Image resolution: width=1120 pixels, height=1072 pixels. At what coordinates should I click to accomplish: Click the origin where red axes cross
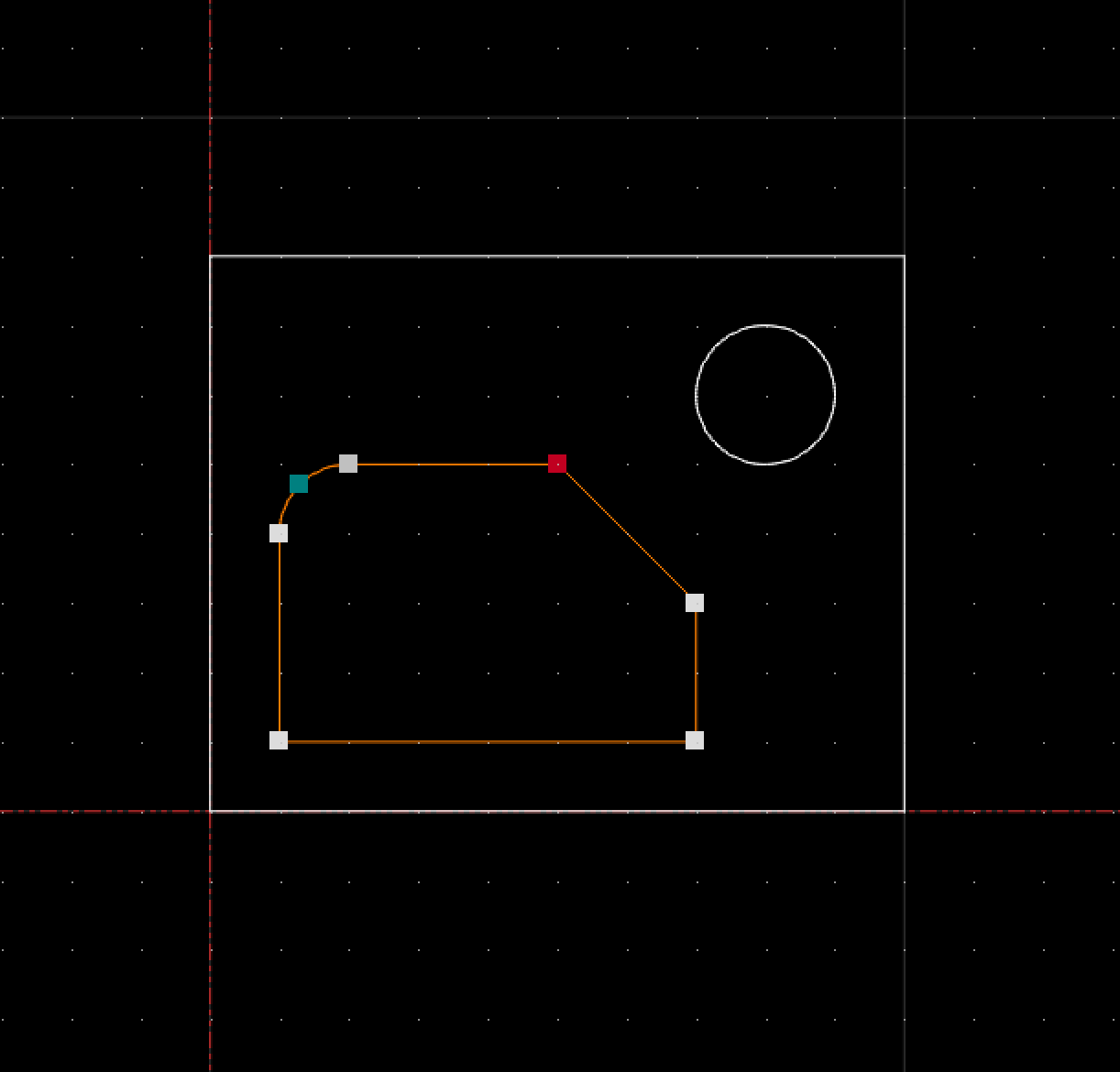click(211, 811)
